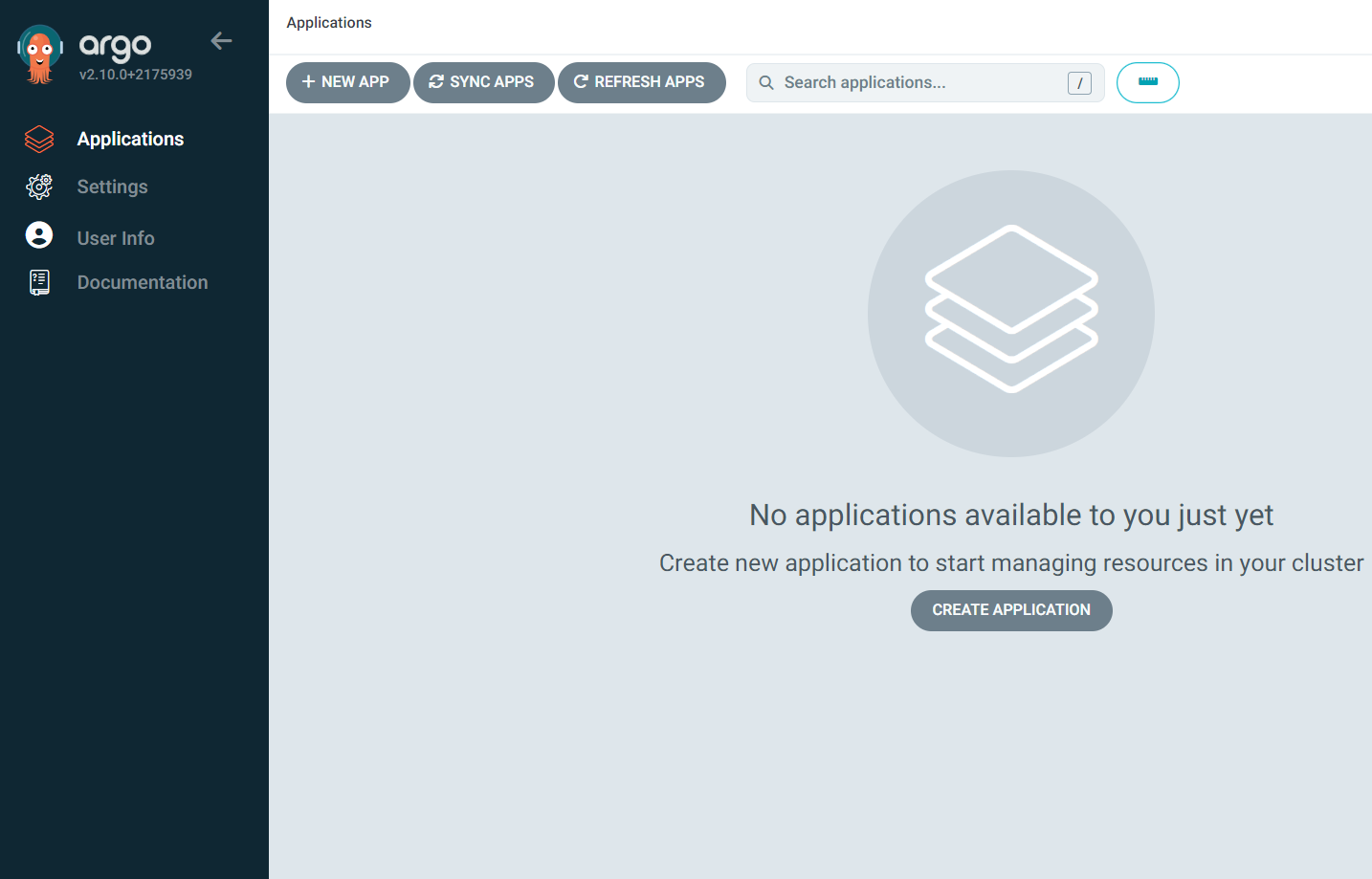Click the 'No applications available to you just yet' heading
Screen dimensions: 1372x879
[1011, 516]
